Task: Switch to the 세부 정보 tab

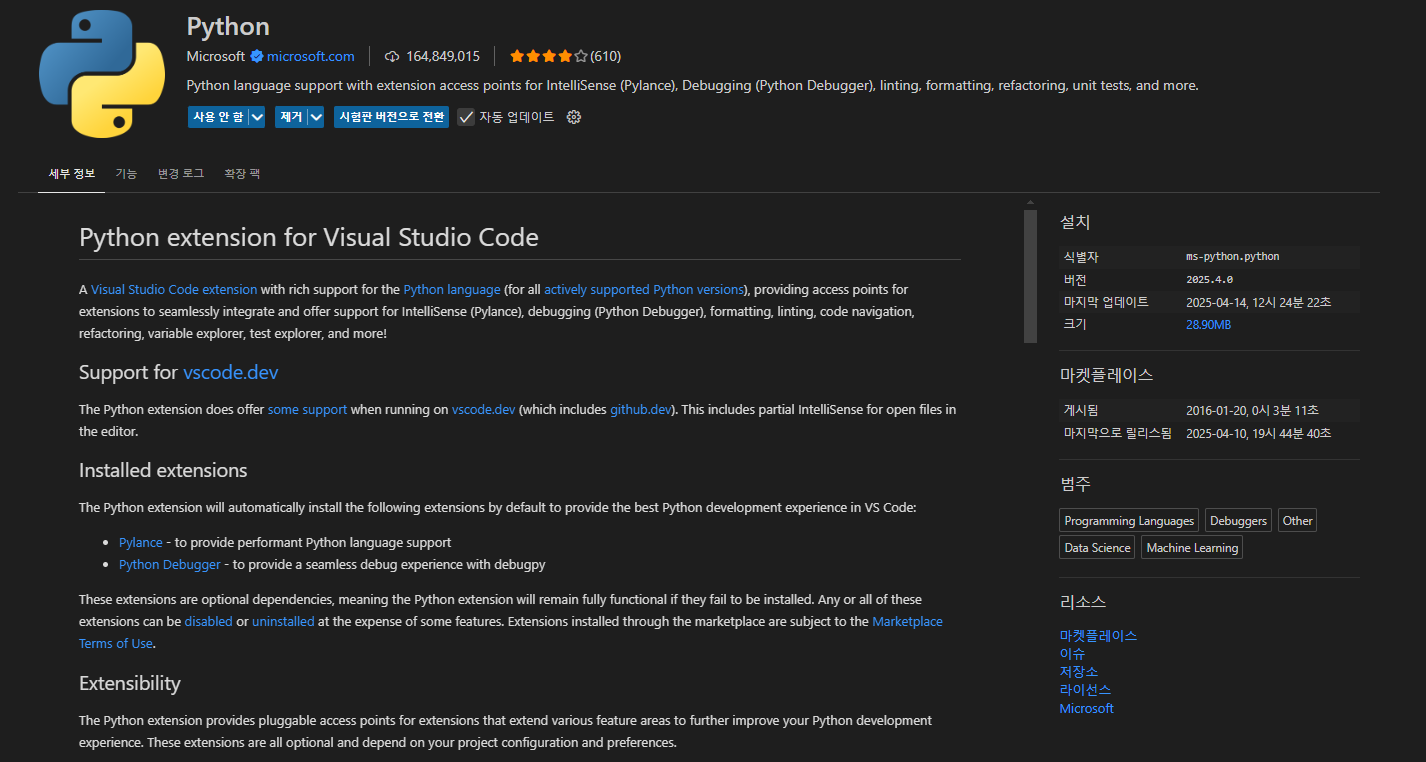Action: click(x=72, y=174)
